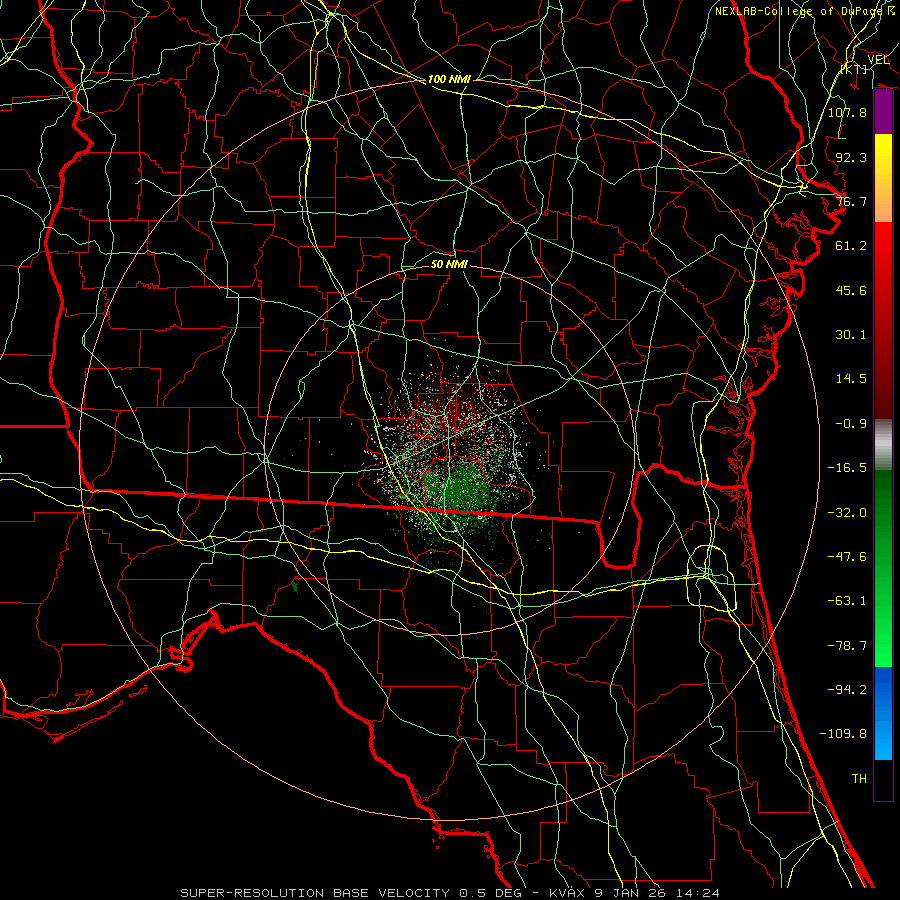Click the yellow-orange segment of color bar
The image size is (900, 900).
[883, 178]
